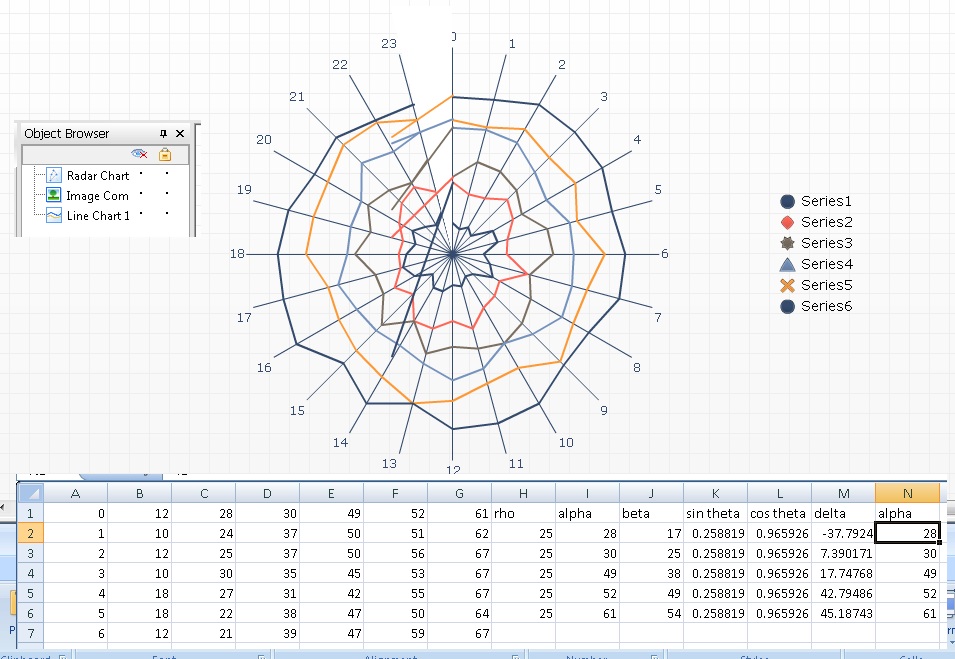The width and height of the screenshot is (955, 659).
Task: Toggle visibility dot for Radar Chart
Action: click(x=142, y=175)
